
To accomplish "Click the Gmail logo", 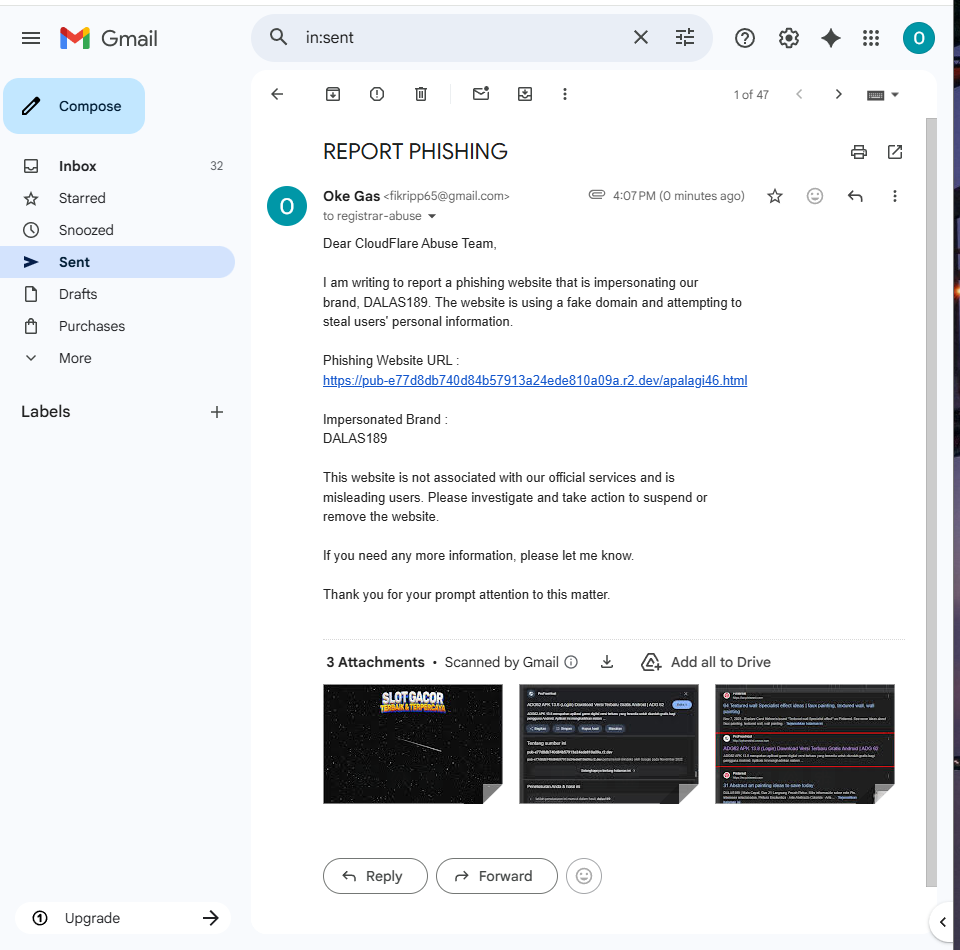I will pos(109,38).
